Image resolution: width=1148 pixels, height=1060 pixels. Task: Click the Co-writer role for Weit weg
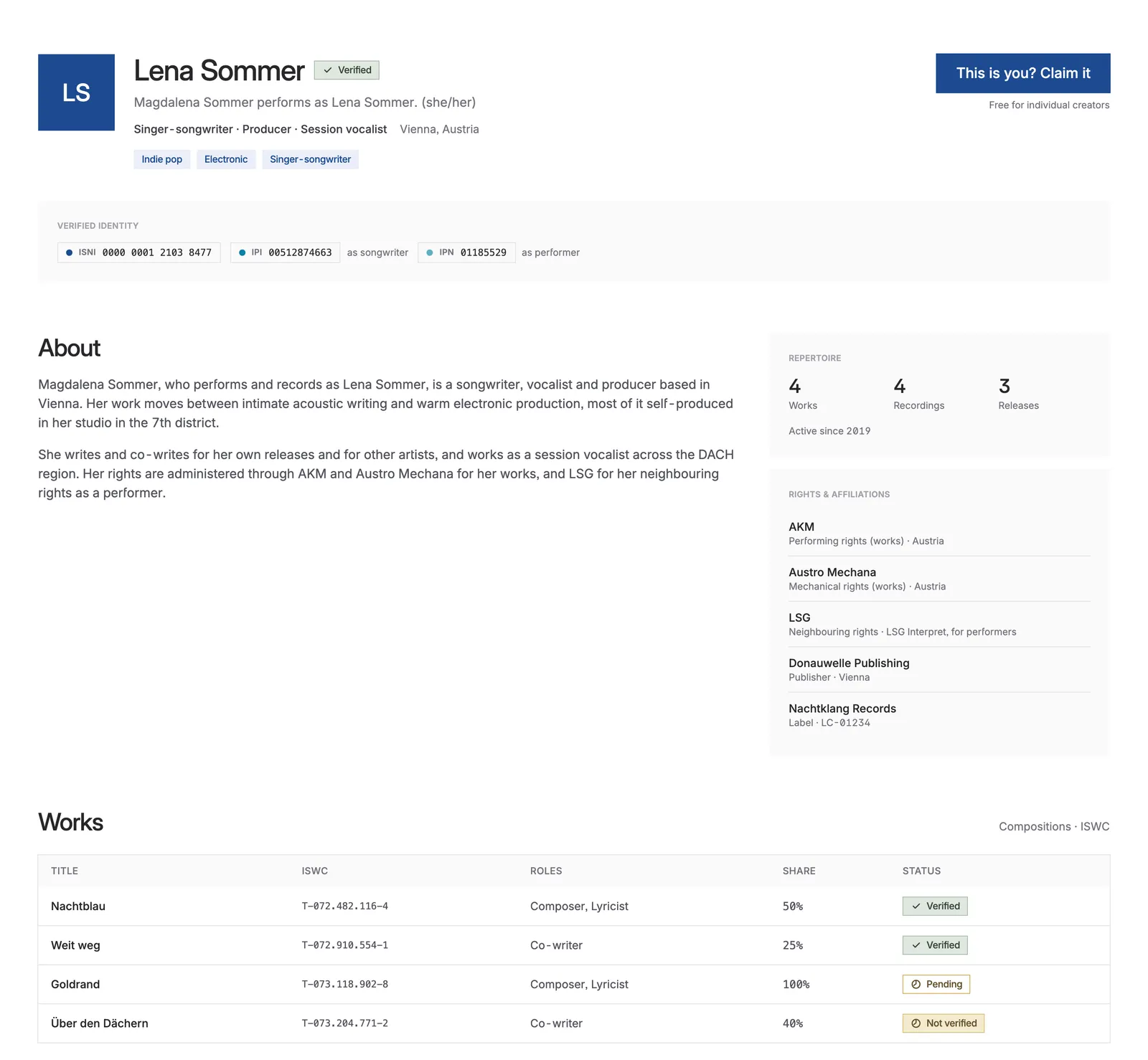556,945
